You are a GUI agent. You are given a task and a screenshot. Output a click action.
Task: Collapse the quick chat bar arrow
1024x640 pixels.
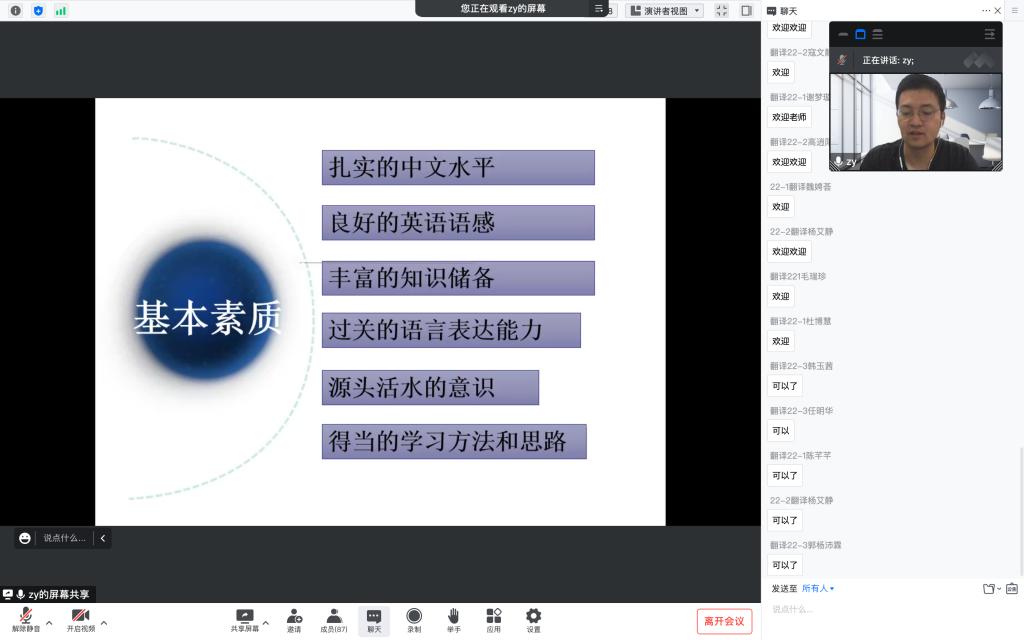[x=103, y=538]
